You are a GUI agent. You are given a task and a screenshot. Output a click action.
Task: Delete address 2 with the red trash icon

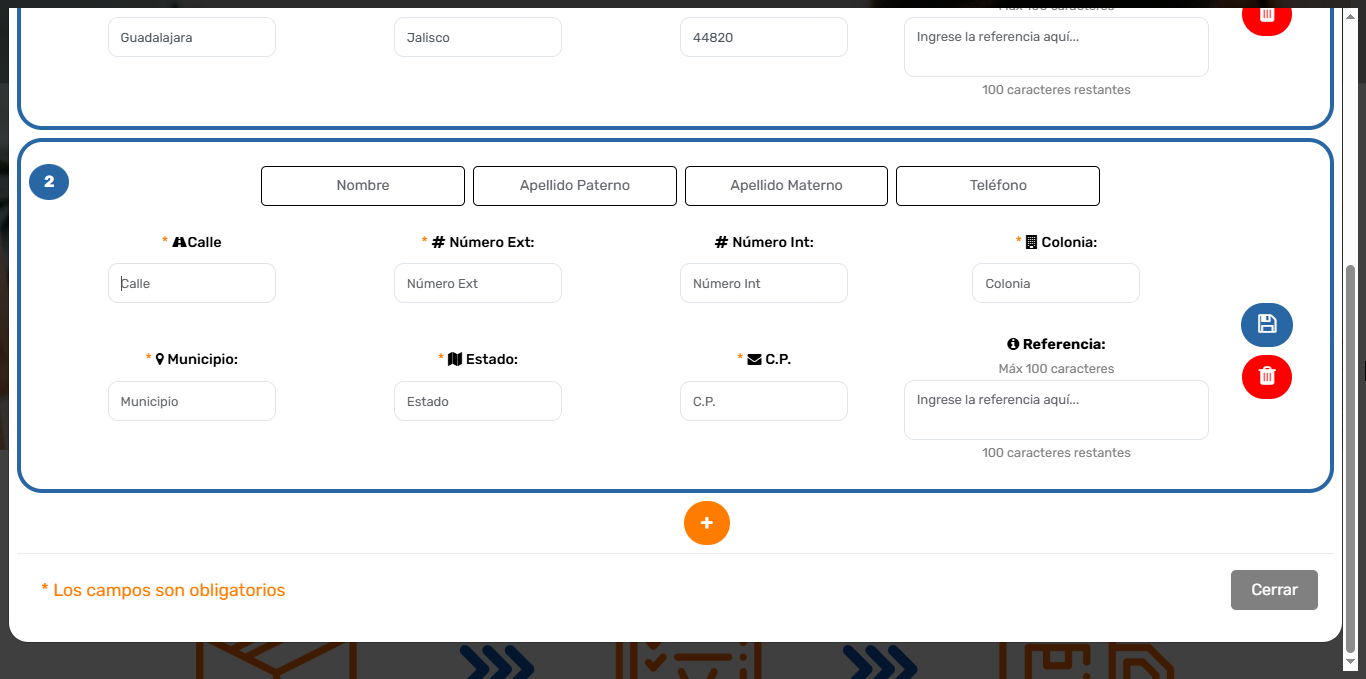click(1267, 377)
